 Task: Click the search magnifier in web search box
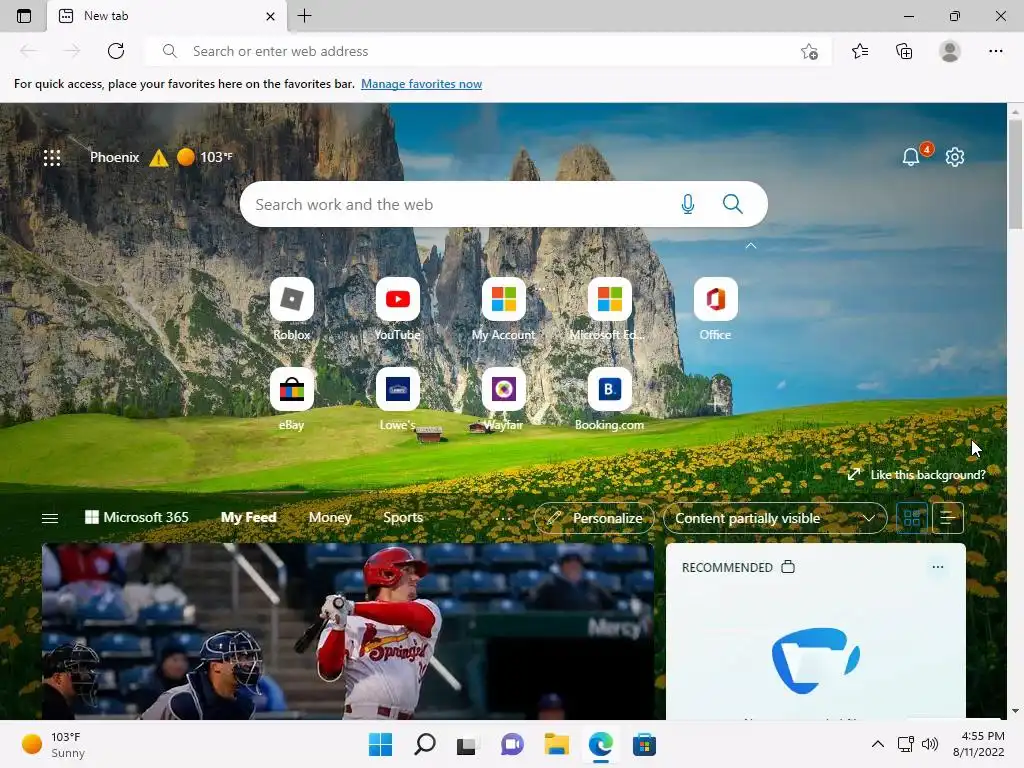click(733, 204)
